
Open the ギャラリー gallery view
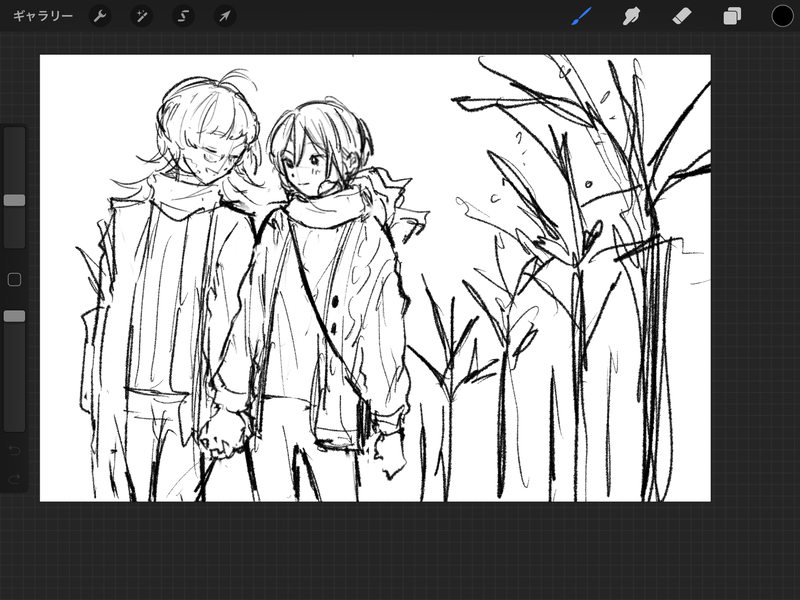[x=43, y=16]
